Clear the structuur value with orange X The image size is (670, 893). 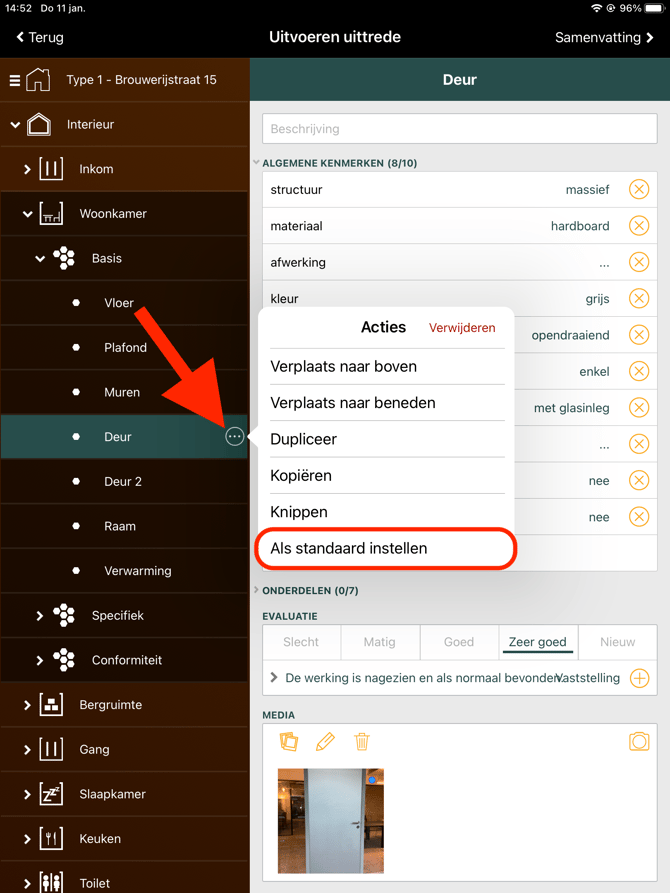tap(639, 189)
